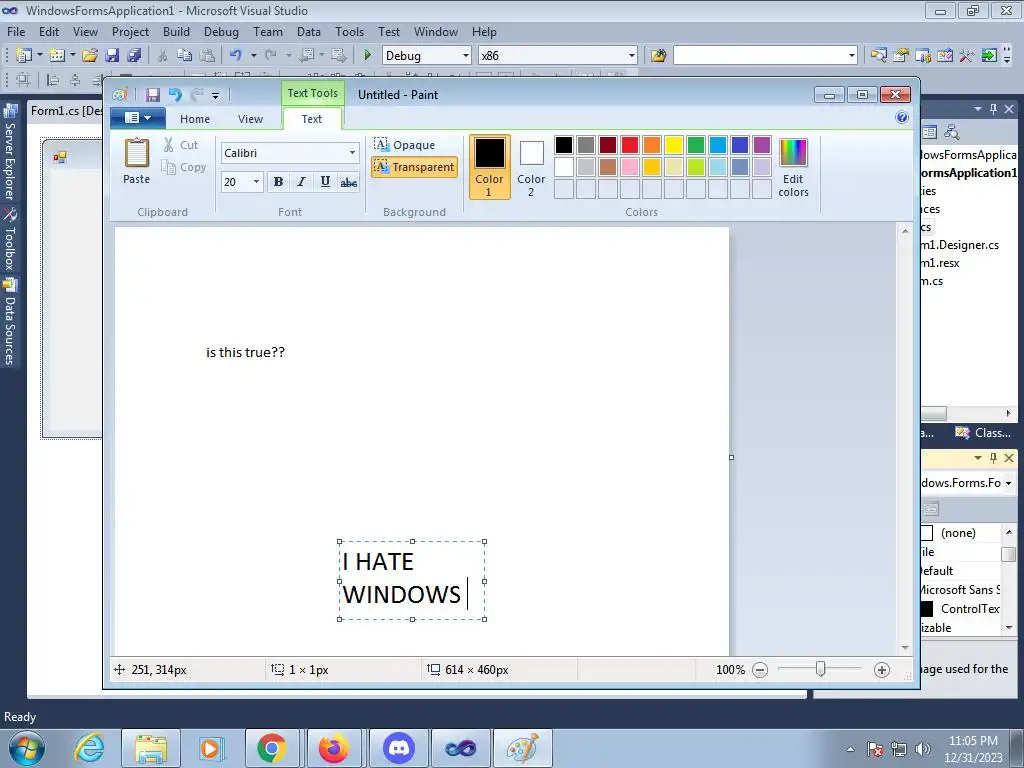Pick the pink color swatch
1024x768 pixels.
point(630,167)
